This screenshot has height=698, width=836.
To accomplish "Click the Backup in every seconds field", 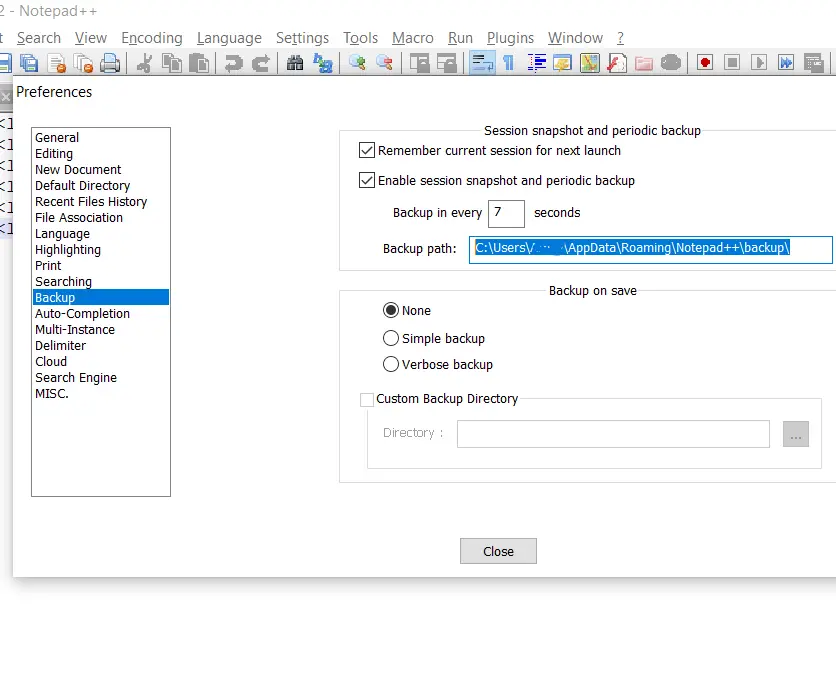I will tap(507, 213).
